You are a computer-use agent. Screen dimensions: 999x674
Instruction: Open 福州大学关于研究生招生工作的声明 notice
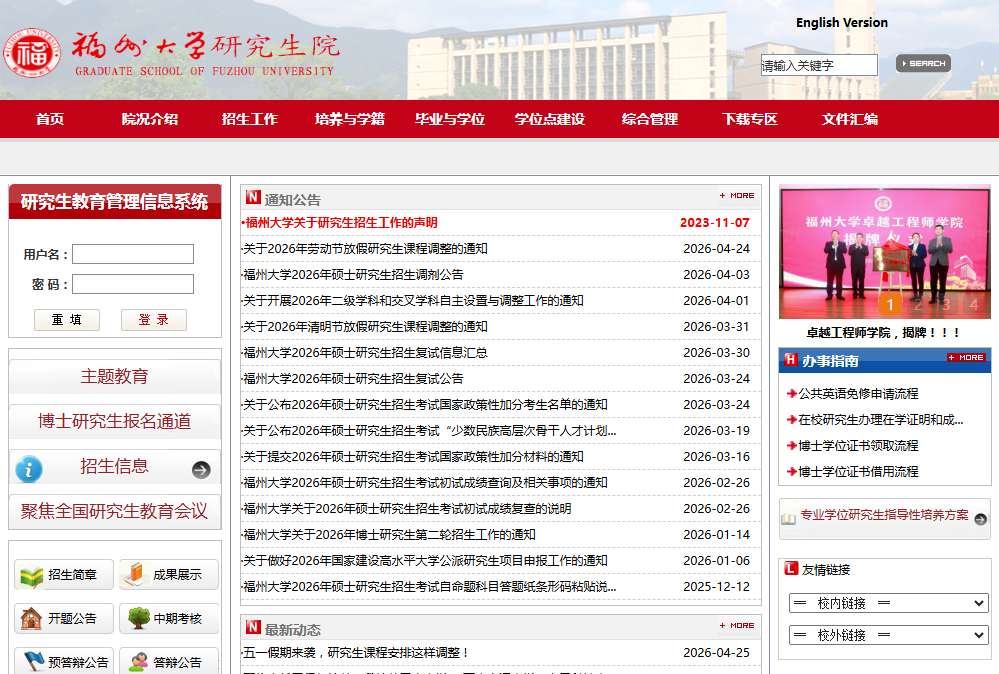click(341, 223)
